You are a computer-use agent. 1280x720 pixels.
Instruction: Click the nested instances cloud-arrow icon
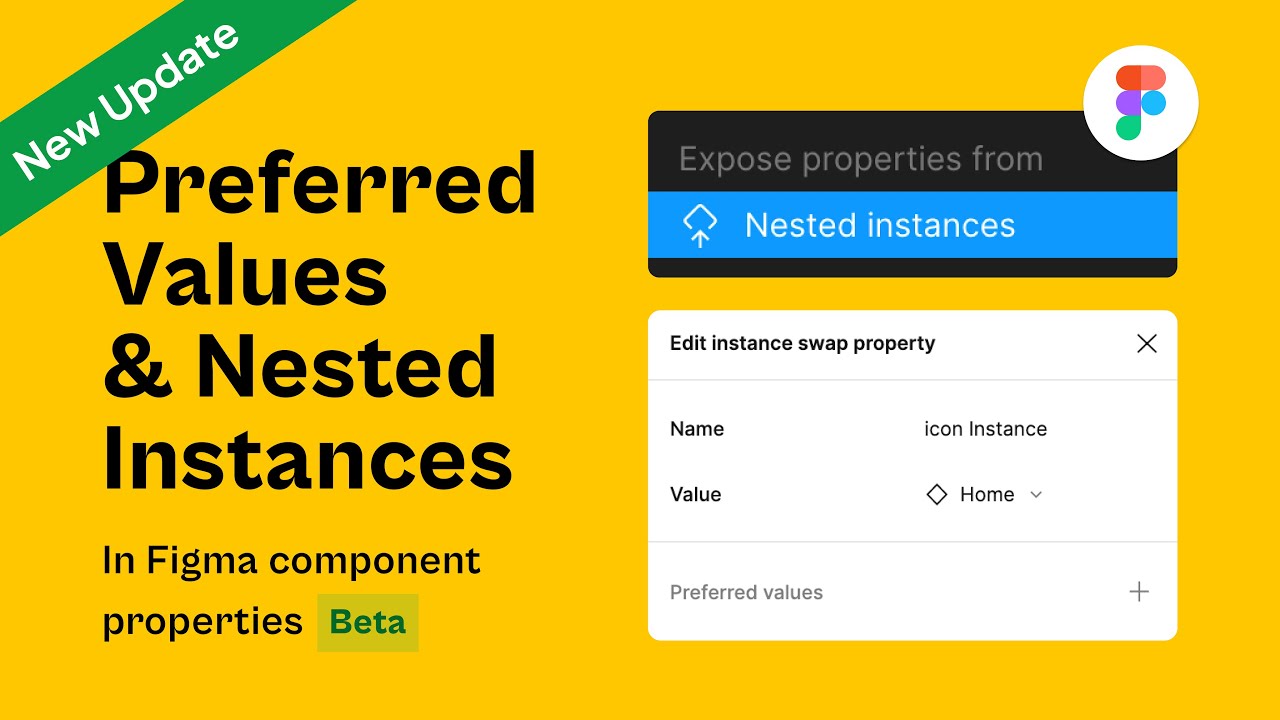pos(700,226)
